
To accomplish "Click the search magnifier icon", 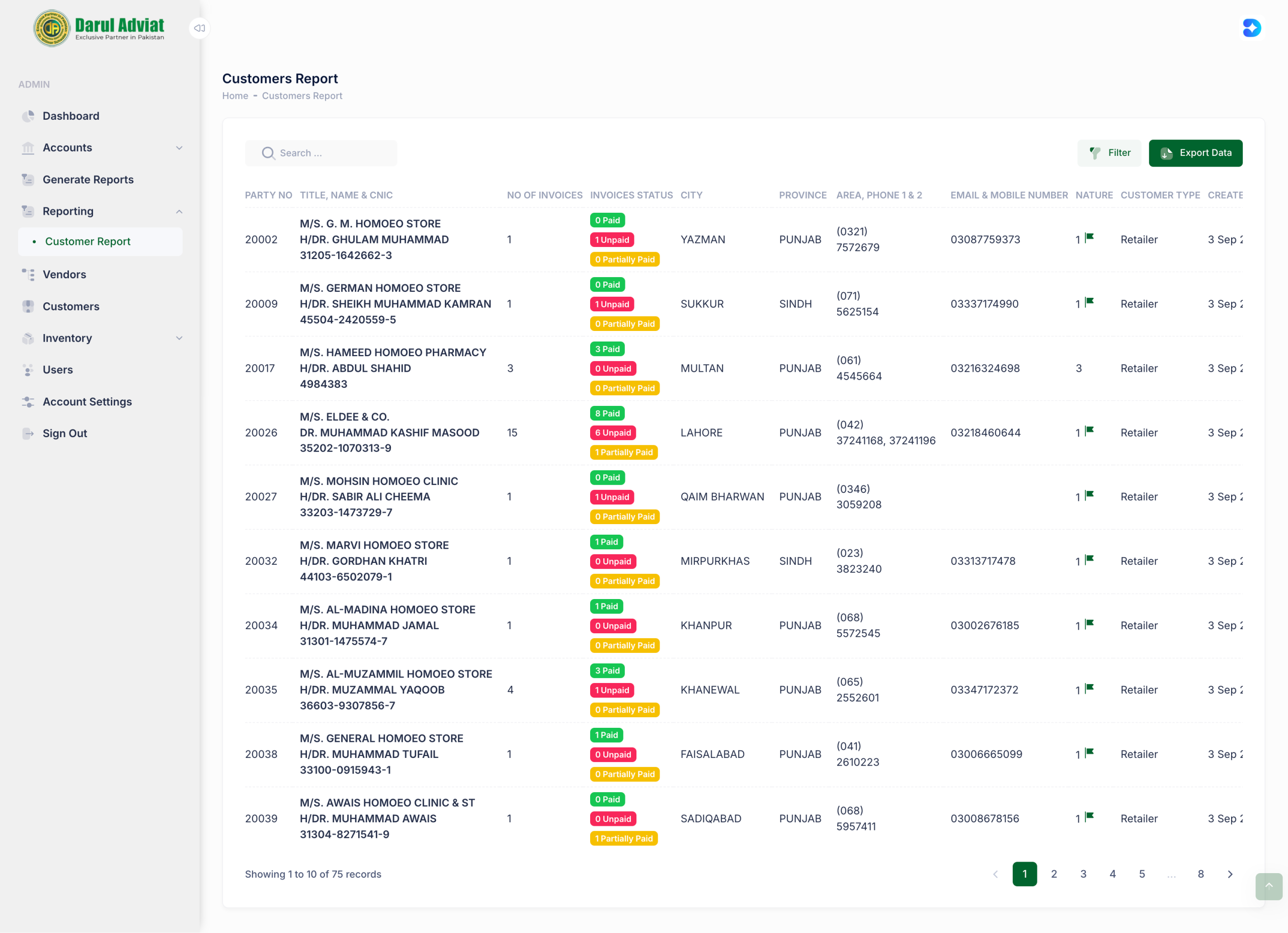I will tap(268, 153).
